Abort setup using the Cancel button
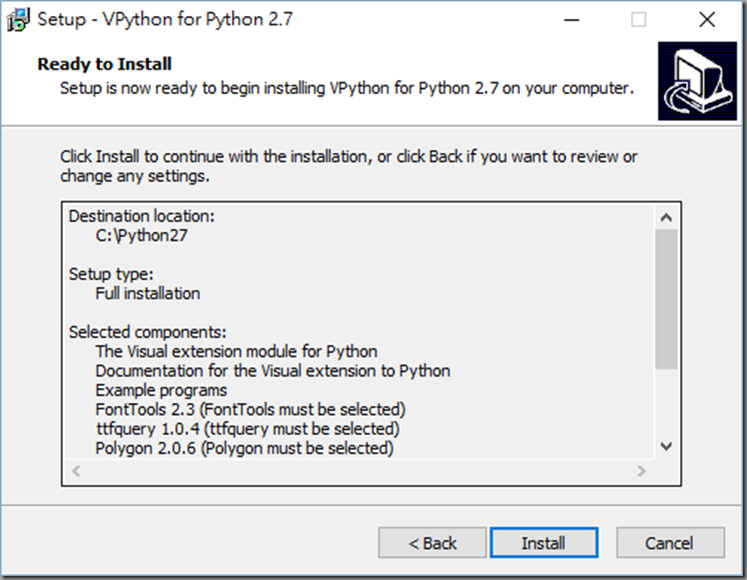747x580 pixels. click(x=670, y=542)
